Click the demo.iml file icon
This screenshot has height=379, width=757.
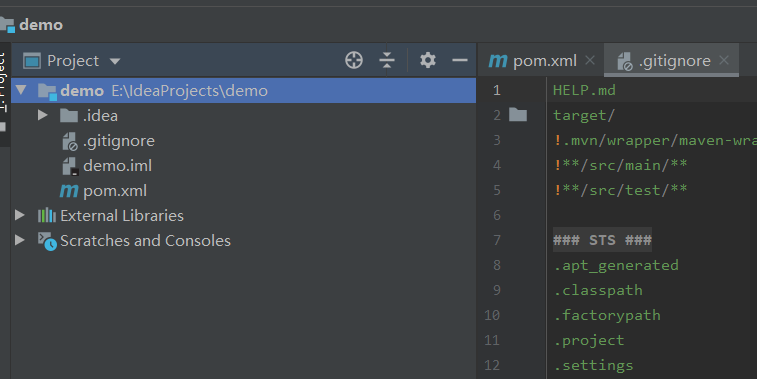point(70,167)
